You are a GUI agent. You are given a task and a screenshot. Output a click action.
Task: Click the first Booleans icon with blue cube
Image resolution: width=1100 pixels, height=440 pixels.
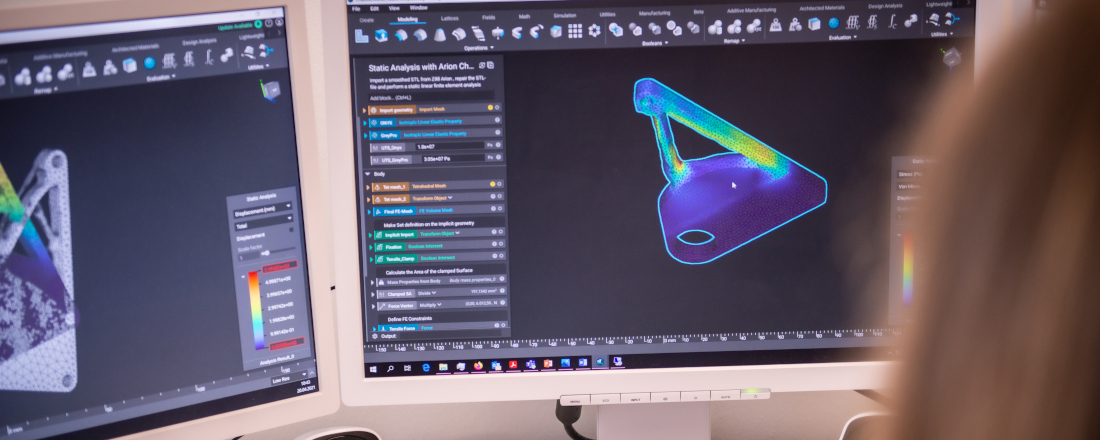[x=615, y=29]
